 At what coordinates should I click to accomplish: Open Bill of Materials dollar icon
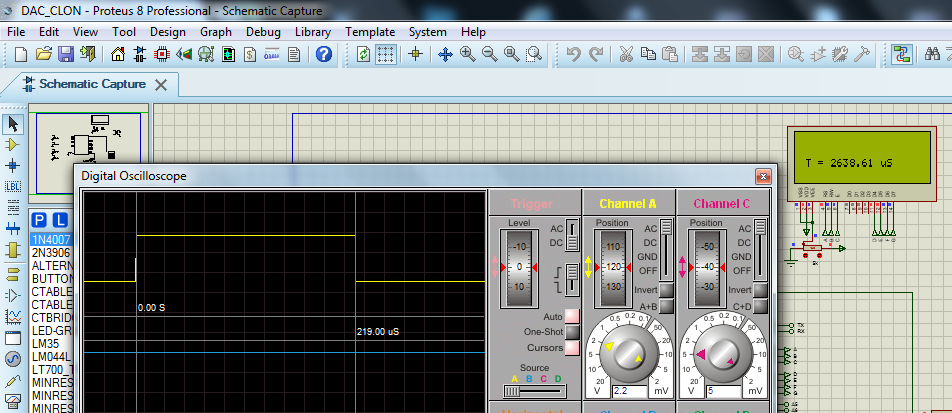coord(250,55)
